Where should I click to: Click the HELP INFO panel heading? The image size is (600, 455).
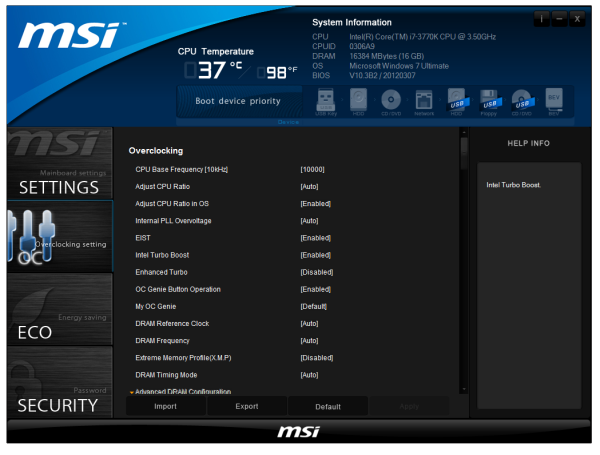pyautogui.click(x=528, y=144)
